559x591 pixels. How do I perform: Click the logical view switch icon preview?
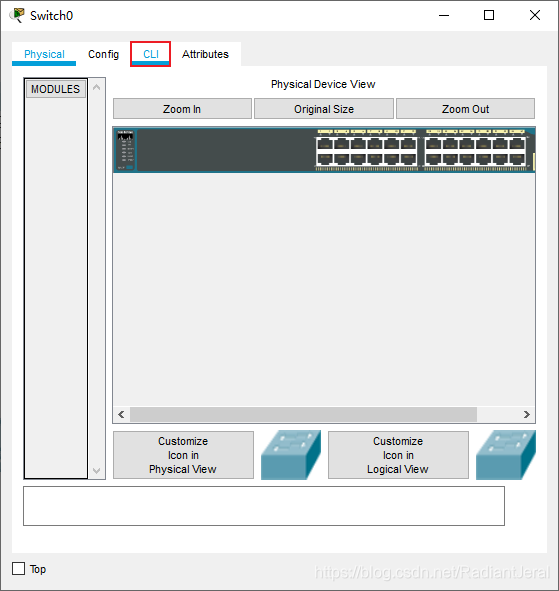point(505,455)
